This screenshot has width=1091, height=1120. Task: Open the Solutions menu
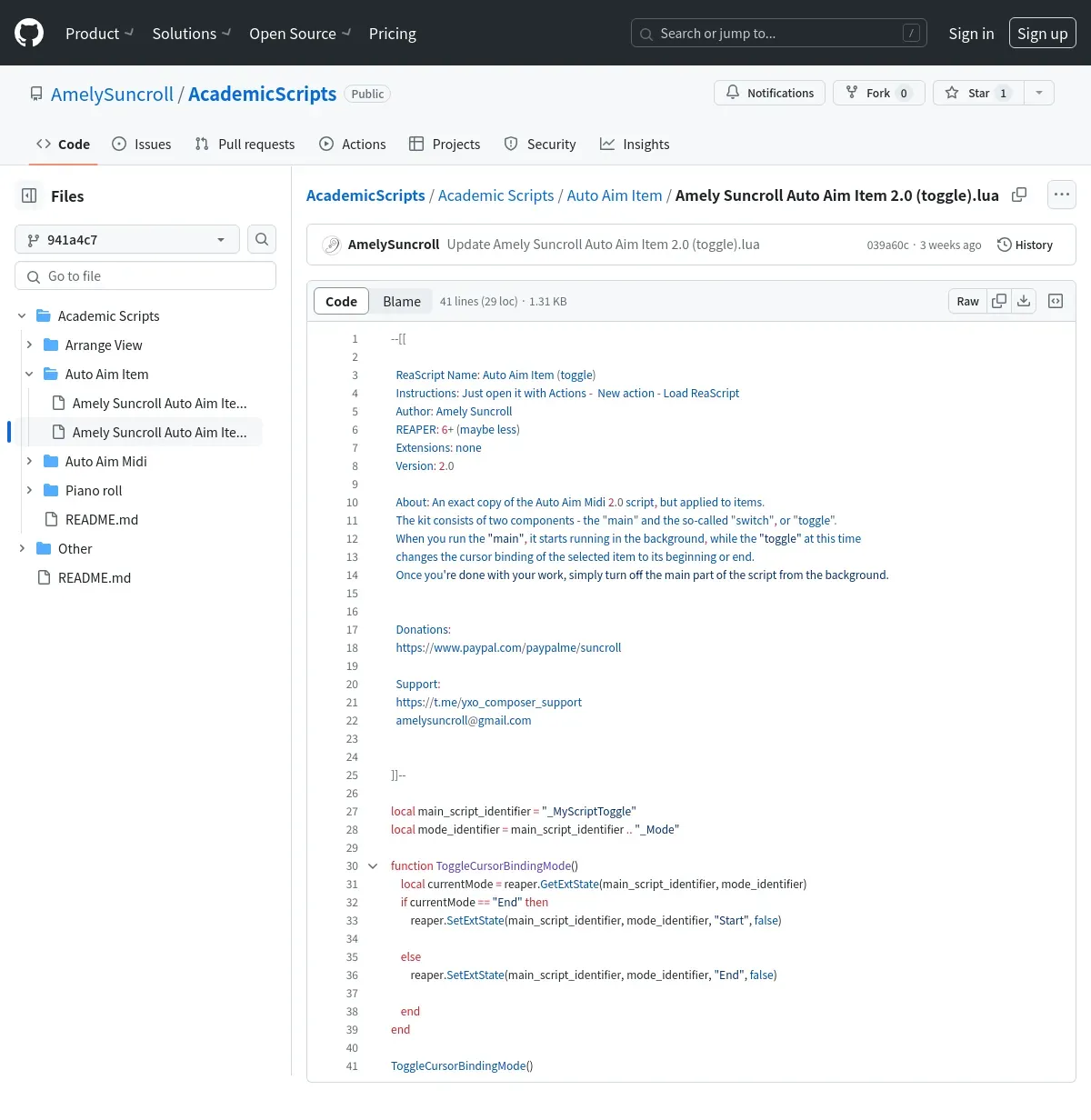click(192, 34)
